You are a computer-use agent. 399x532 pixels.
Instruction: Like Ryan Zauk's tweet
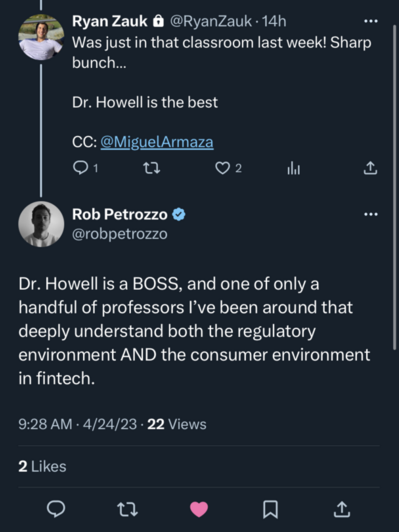223,168
